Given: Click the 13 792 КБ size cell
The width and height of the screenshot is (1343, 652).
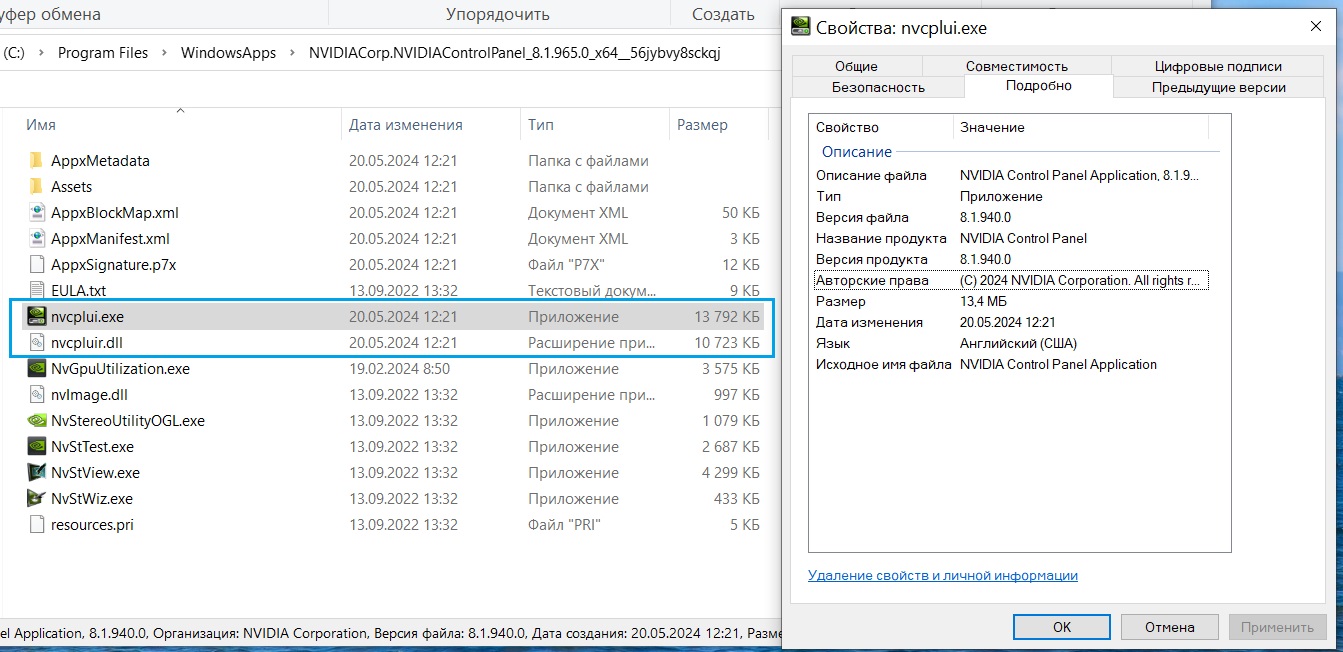Looking at the screenshot, I should tap(727, 317).
